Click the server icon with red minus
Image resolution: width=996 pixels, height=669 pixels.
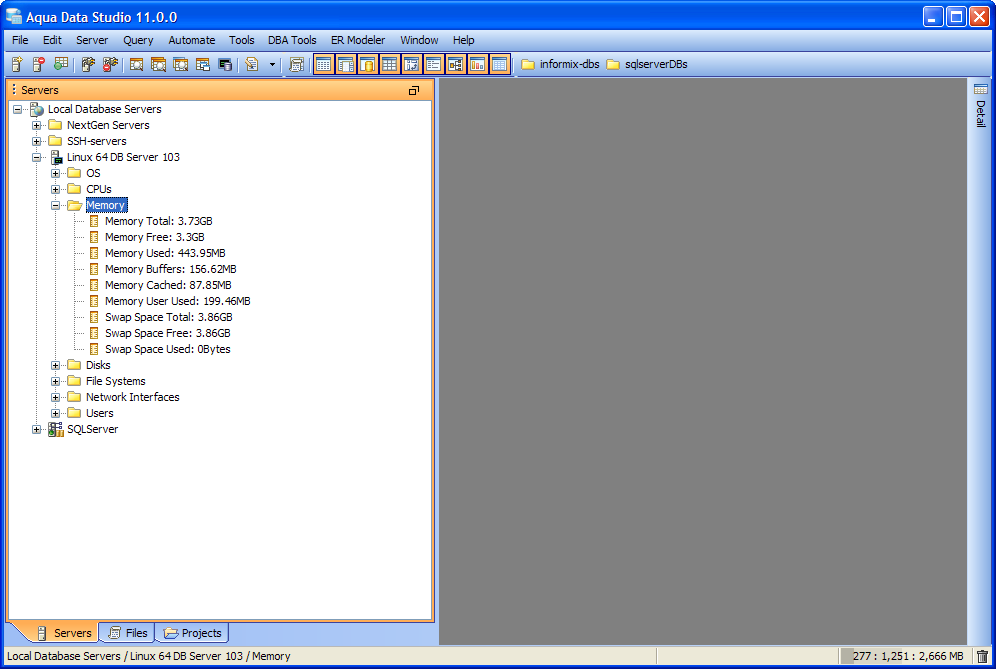pos(39,64)
